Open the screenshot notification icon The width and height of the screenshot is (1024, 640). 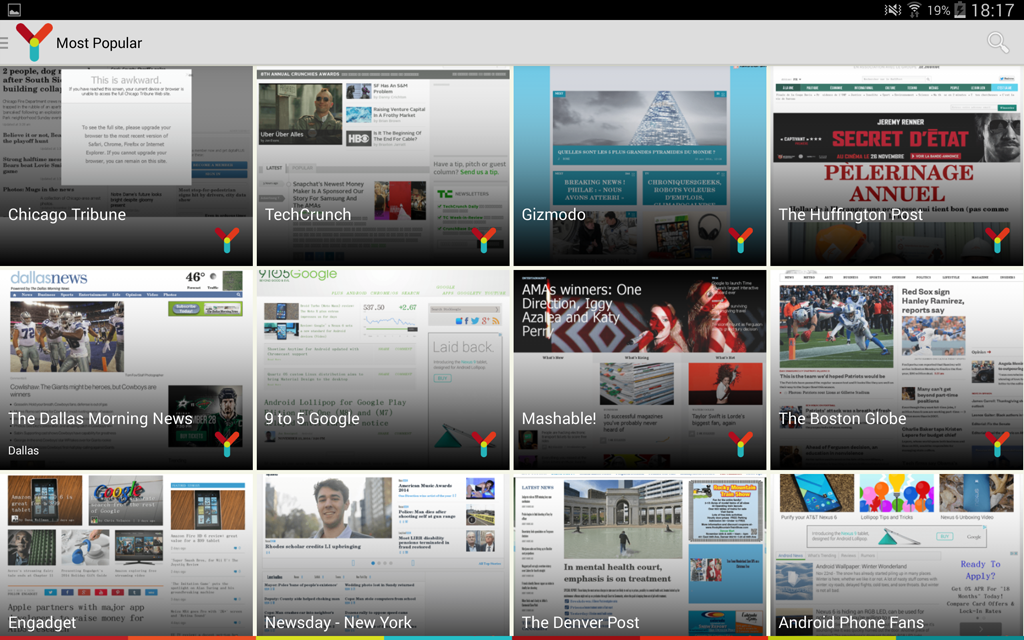(x=14, y=10)
